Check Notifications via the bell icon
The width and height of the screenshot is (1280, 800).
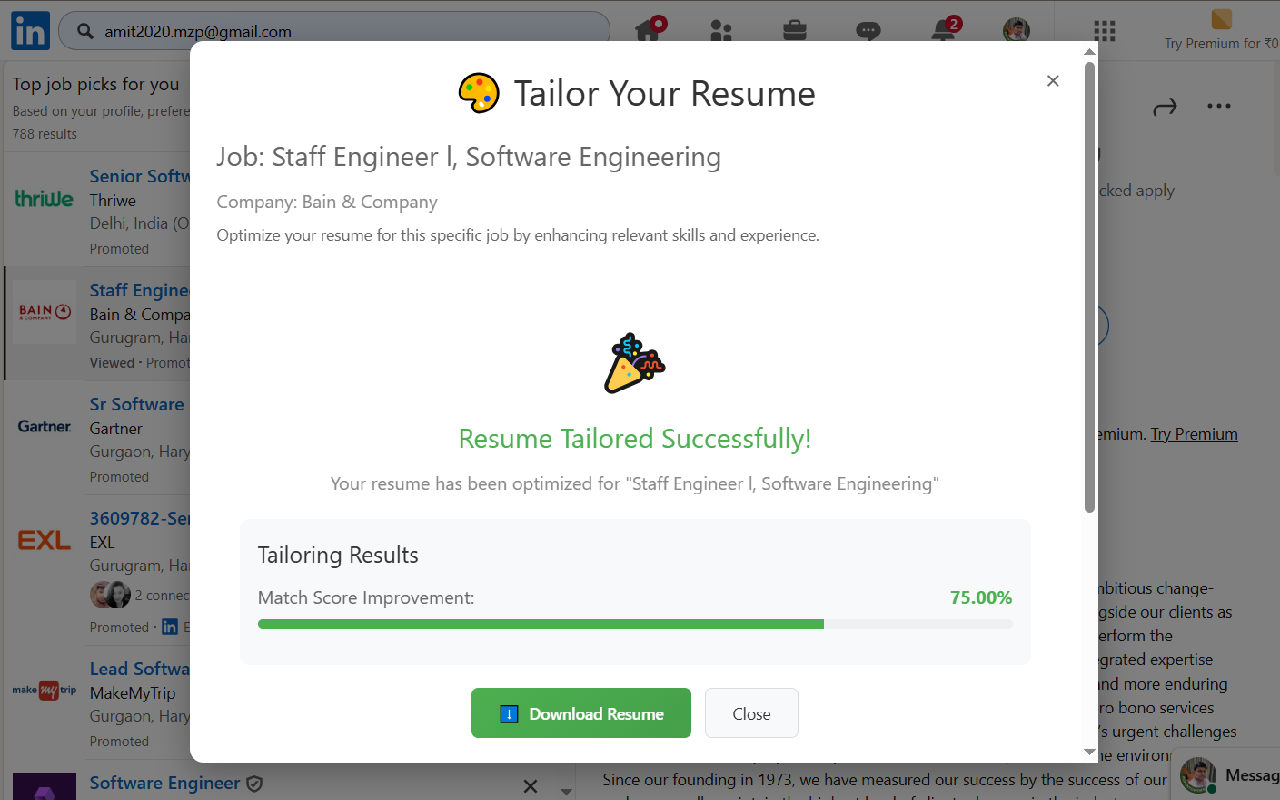tap(941, 31)
